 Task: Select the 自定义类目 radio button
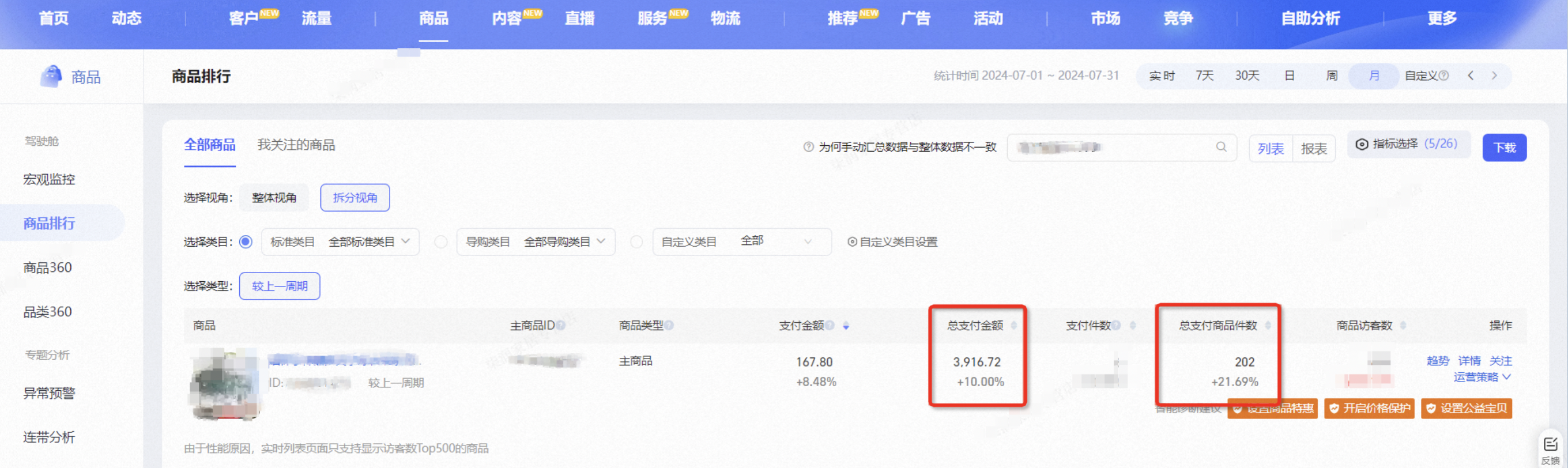pos(636,242)
